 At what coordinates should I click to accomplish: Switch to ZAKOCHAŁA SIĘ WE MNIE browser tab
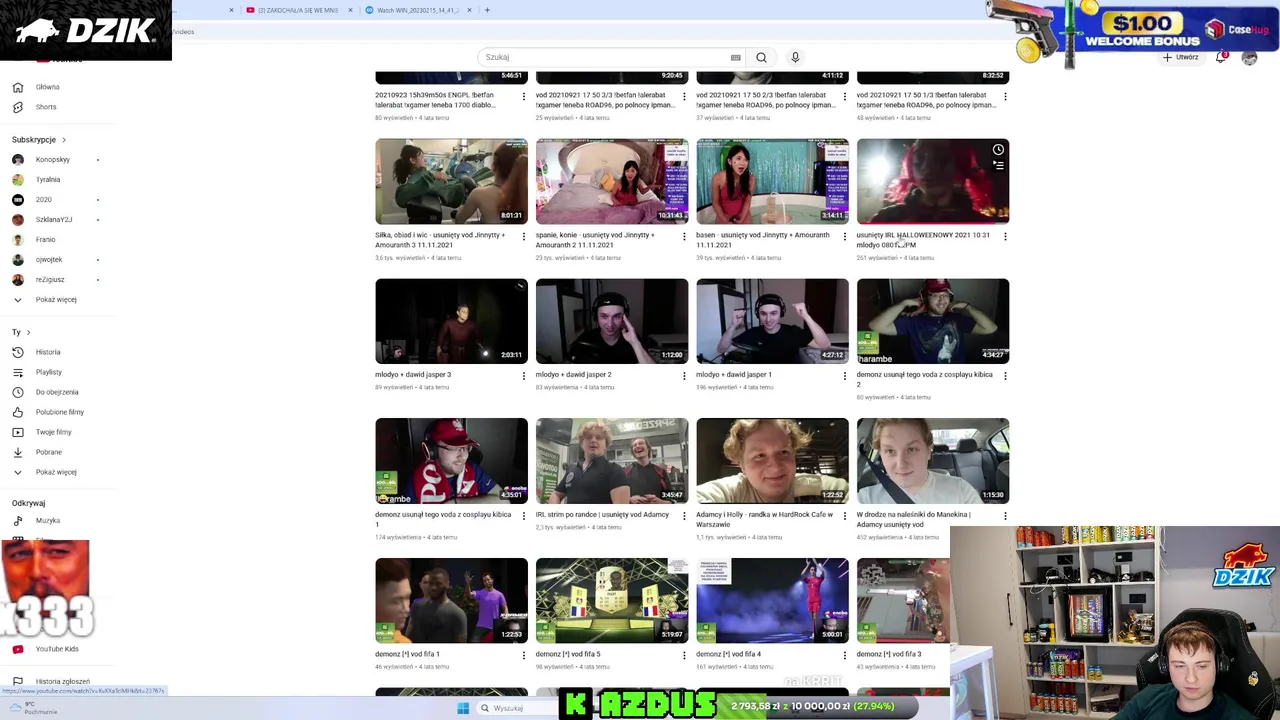[298, 10]
